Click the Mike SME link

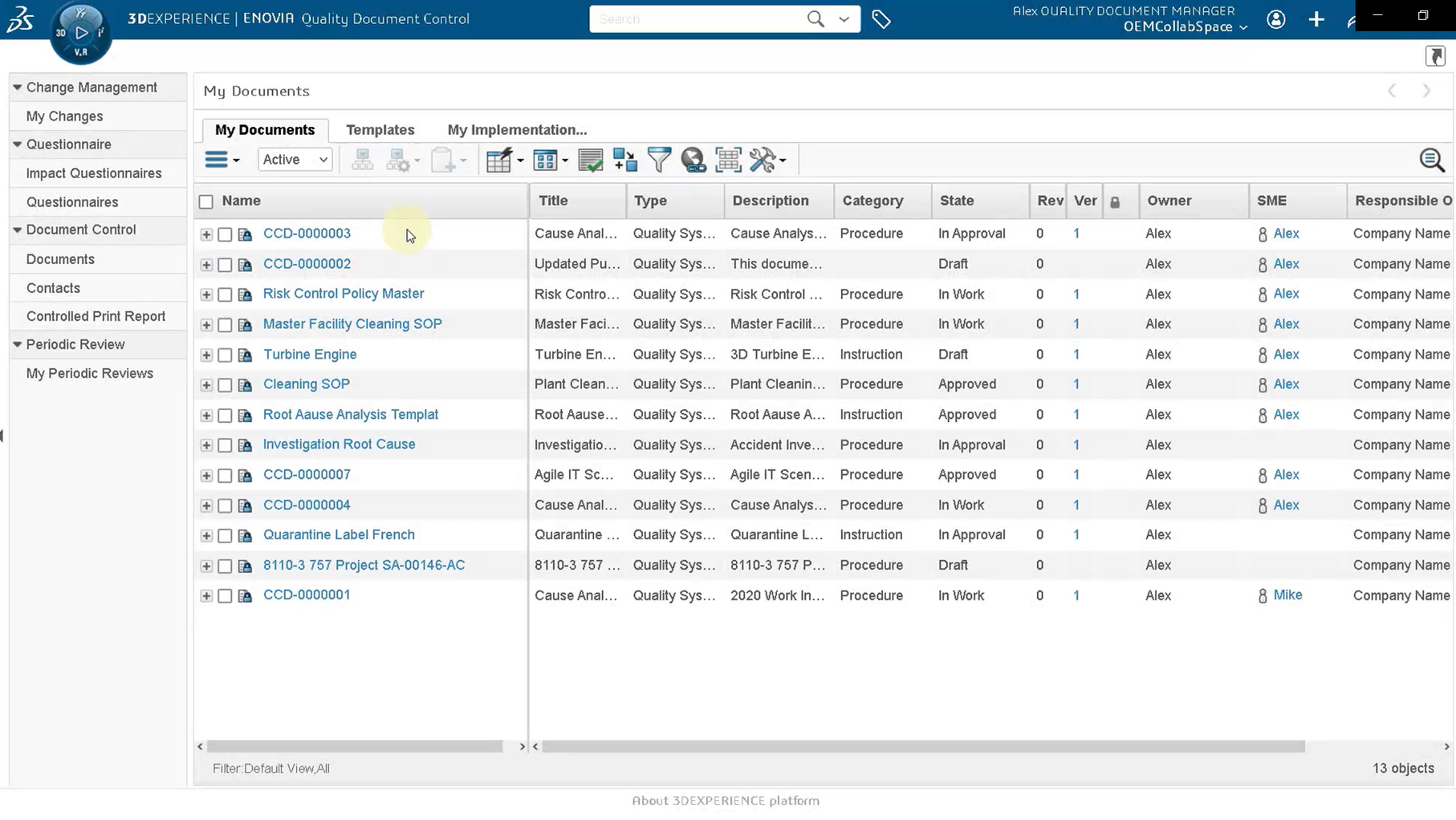point(1287,595)
